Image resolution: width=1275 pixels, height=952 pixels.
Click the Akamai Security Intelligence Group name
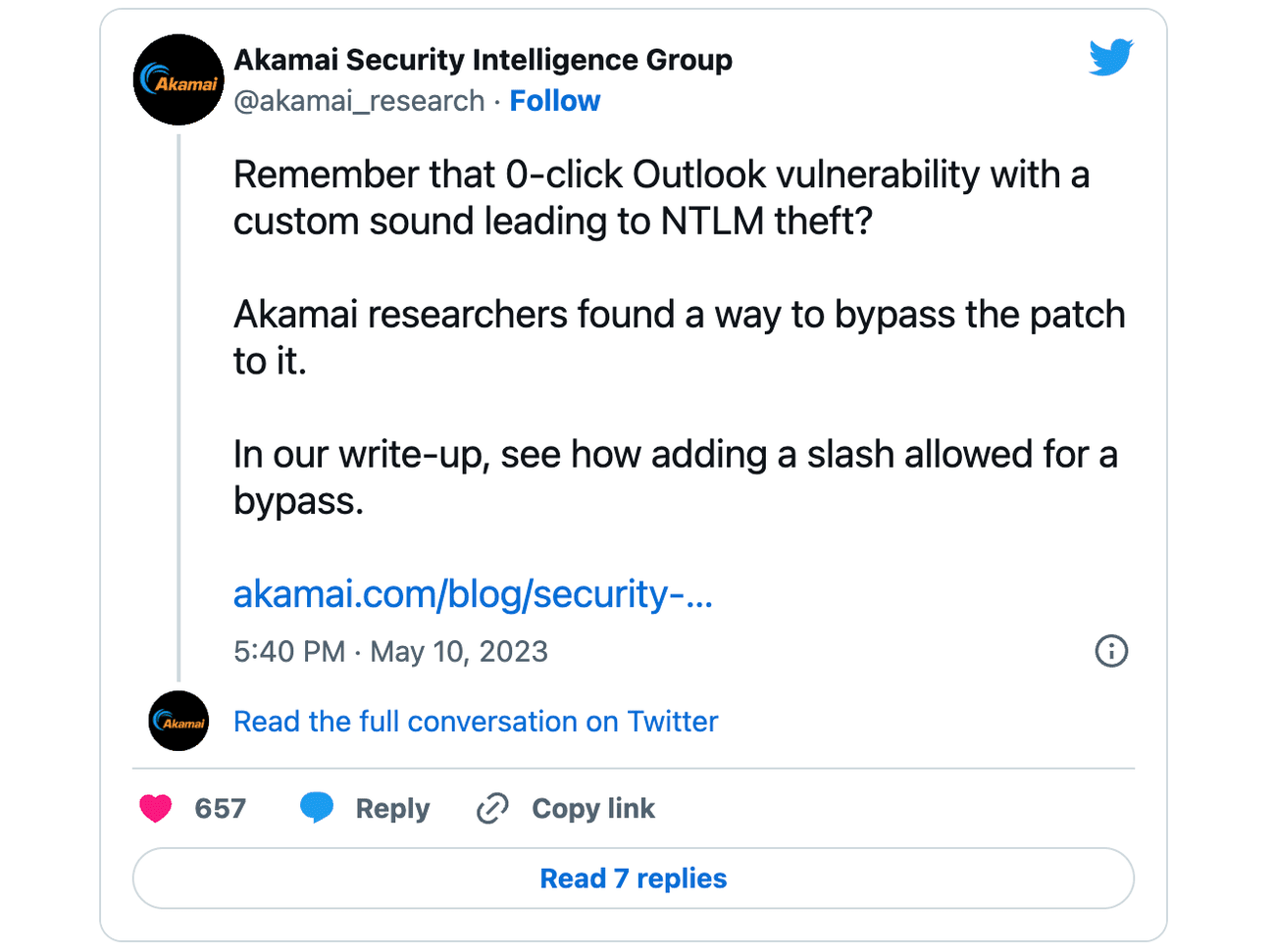(483, 59)
